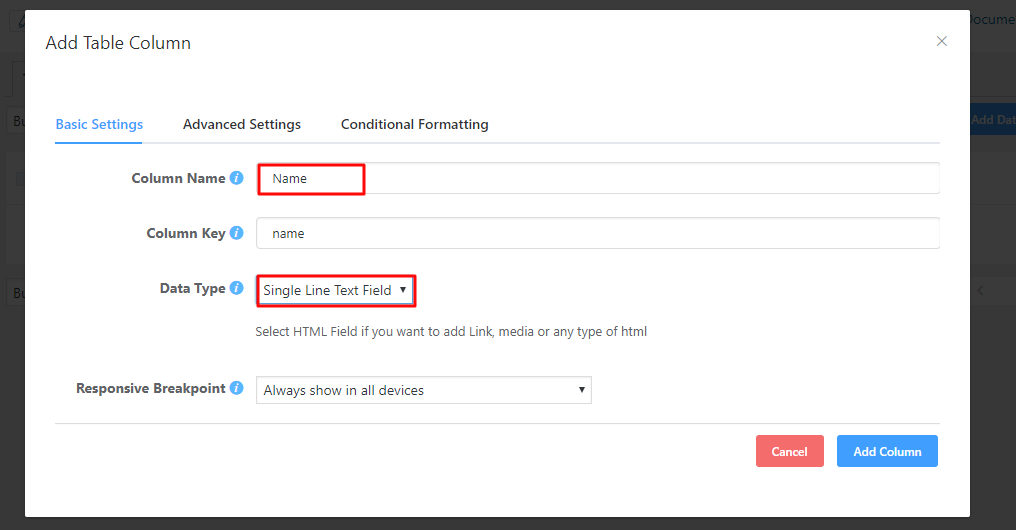Click the Column Key info icon

click(237, 233)
